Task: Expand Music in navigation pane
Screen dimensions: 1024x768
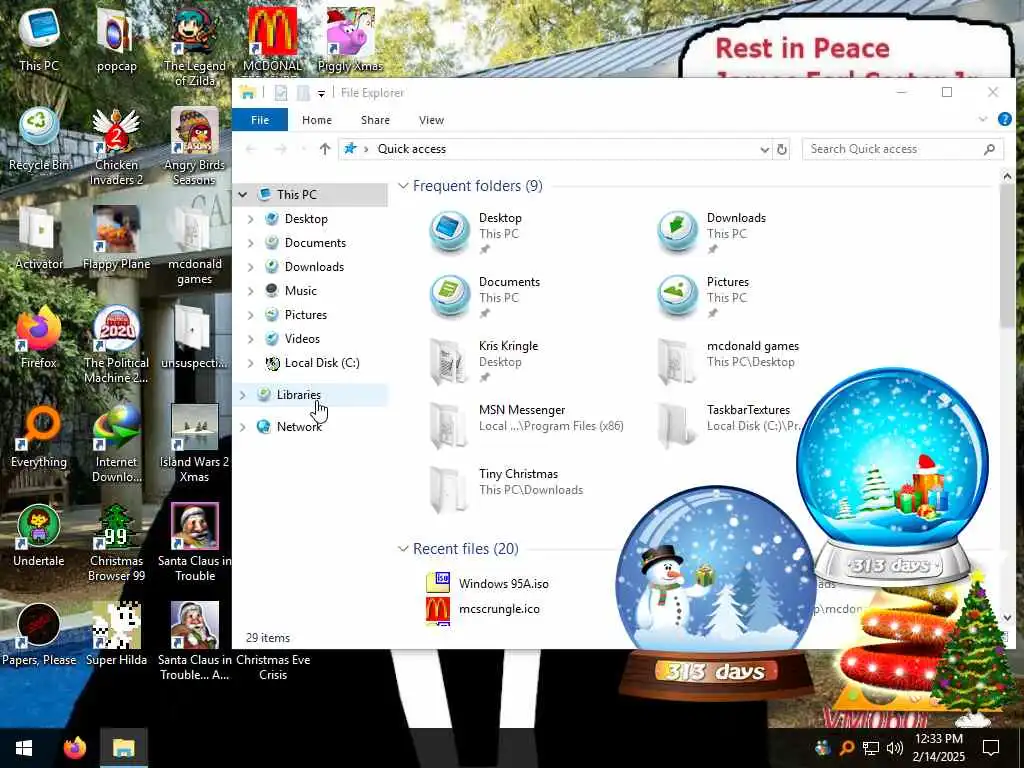Action: coord(251,291)
